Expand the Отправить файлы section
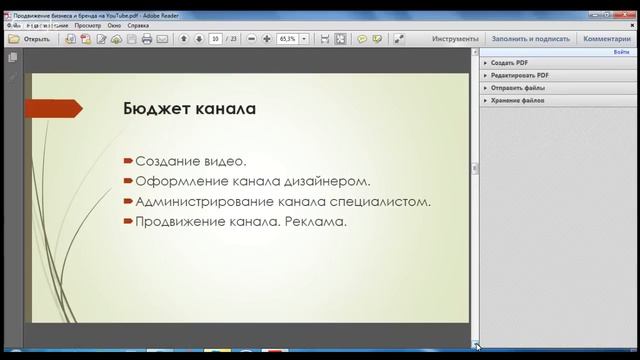 click(558, 88)
